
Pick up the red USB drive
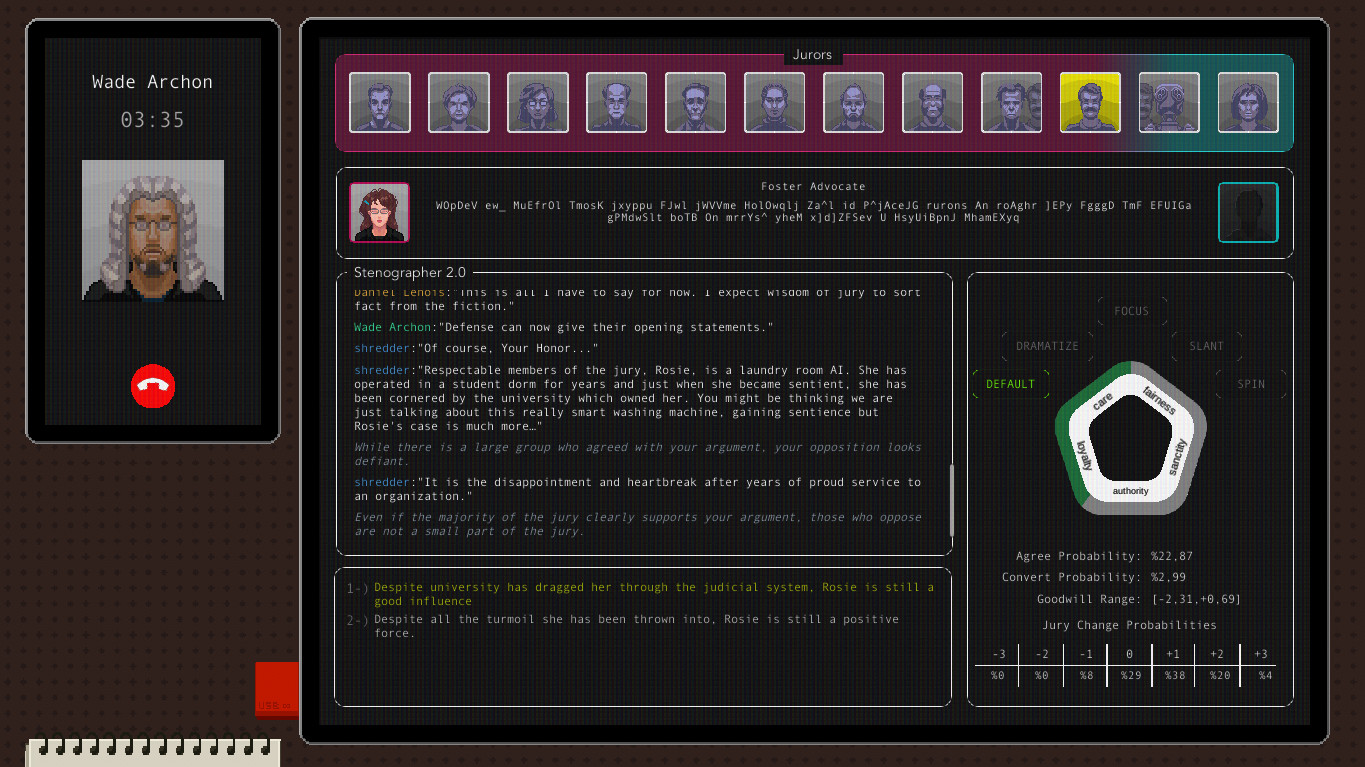[277, 688]
